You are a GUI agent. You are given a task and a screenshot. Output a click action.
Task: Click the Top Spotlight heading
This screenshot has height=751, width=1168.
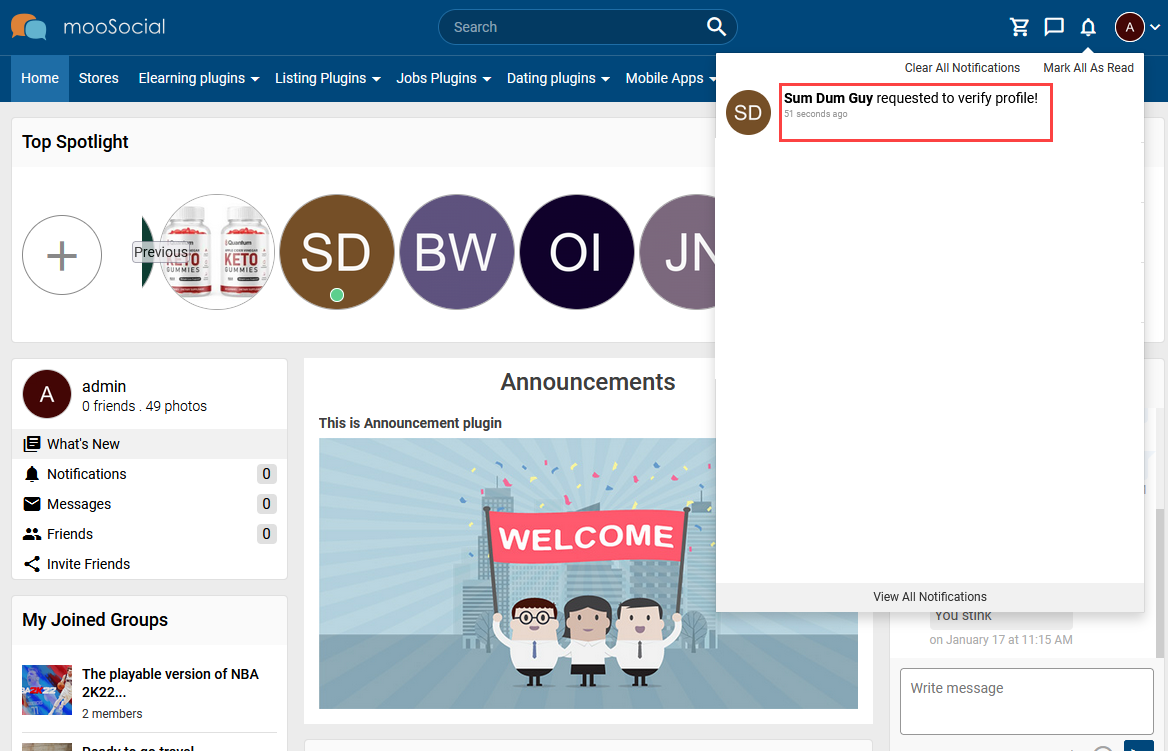pyautogui.click(x=75, y=142)
